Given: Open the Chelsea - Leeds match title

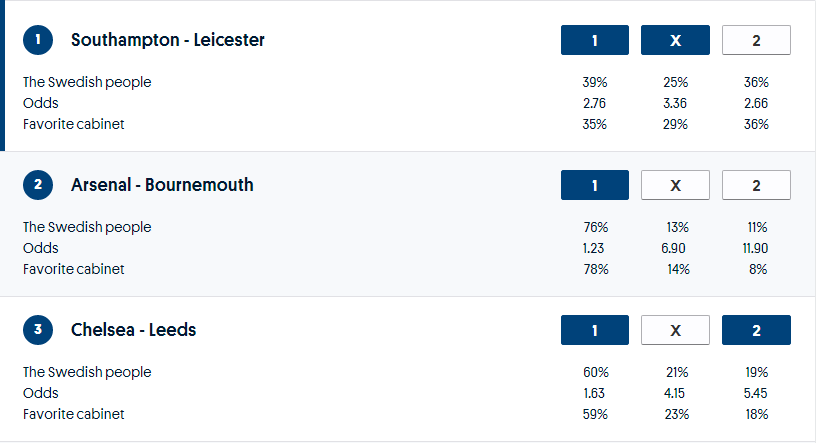Looking at the screenshot, I should (133, 330).
